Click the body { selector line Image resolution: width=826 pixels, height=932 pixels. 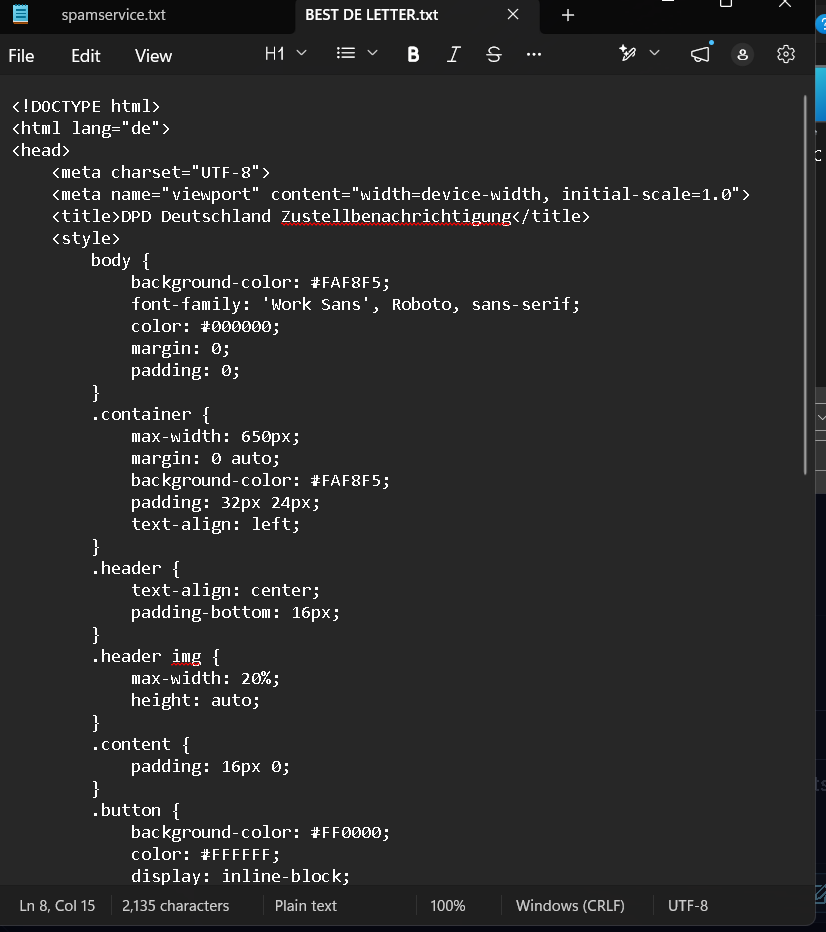click(120, 260)
